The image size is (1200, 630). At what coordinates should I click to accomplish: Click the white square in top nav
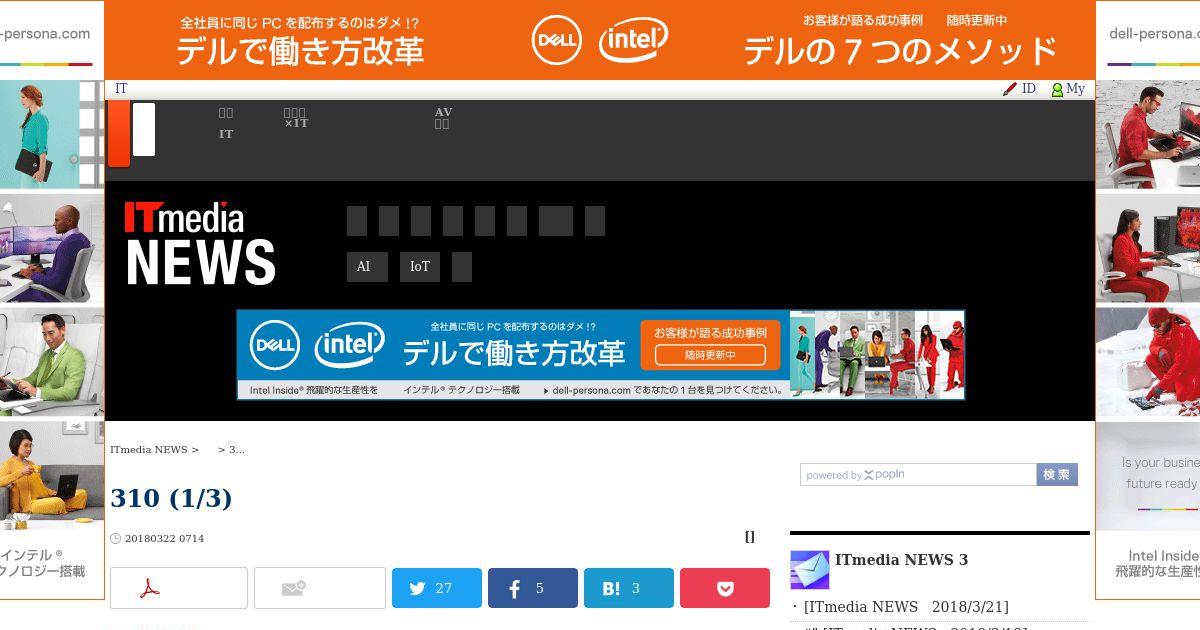pyautogui.click(x=144, y=129)
